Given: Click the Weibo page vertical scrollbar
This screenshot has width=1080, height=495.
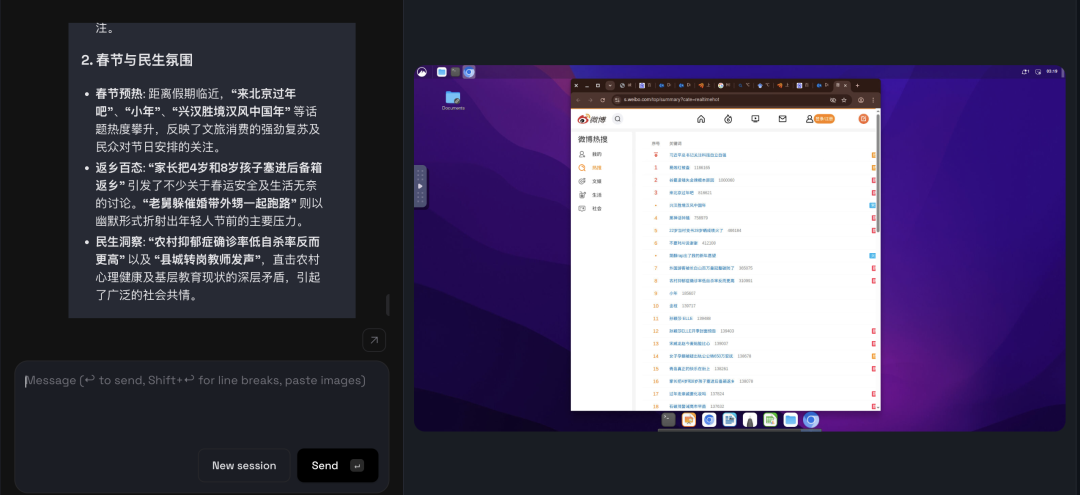Looking at the screenshot, I should coord(878,172).
